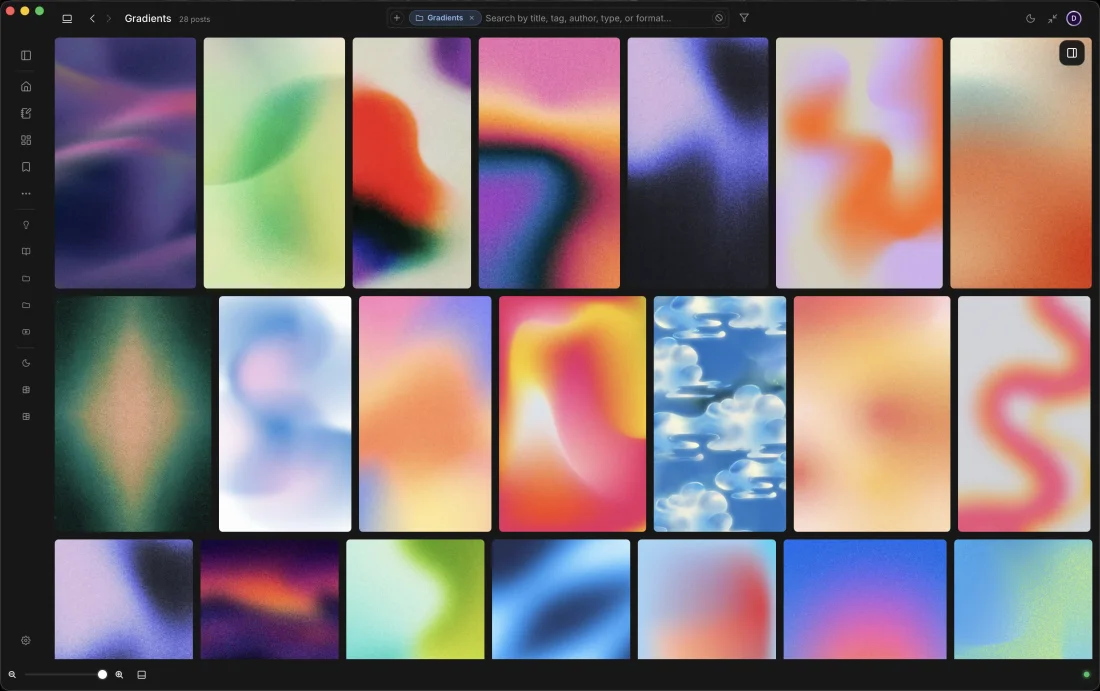Open the filter funnel icon
Screen dimensions: 1100x691
click(x=744, y=18)
